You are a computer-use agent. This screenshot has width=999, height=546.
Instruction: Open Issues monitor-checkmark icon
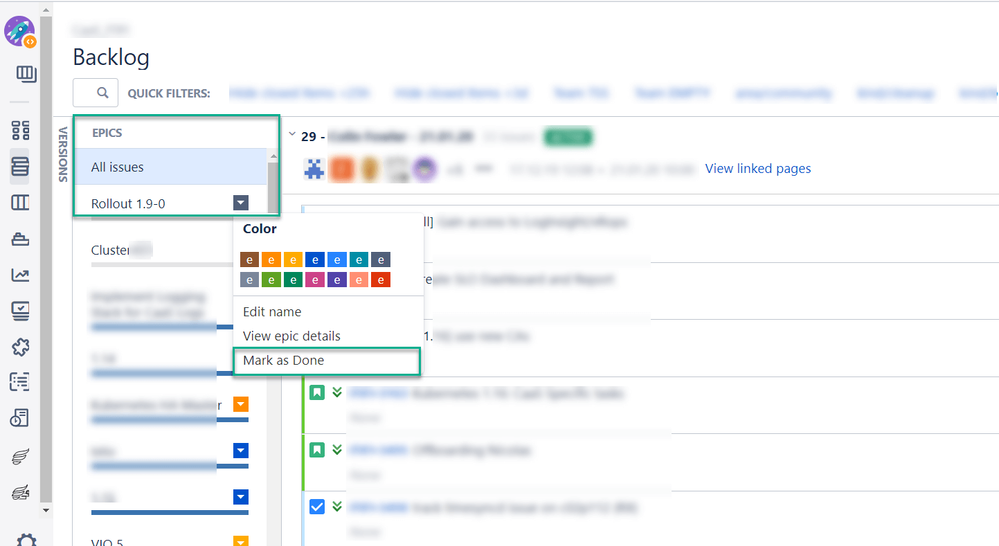pos(20,311)
